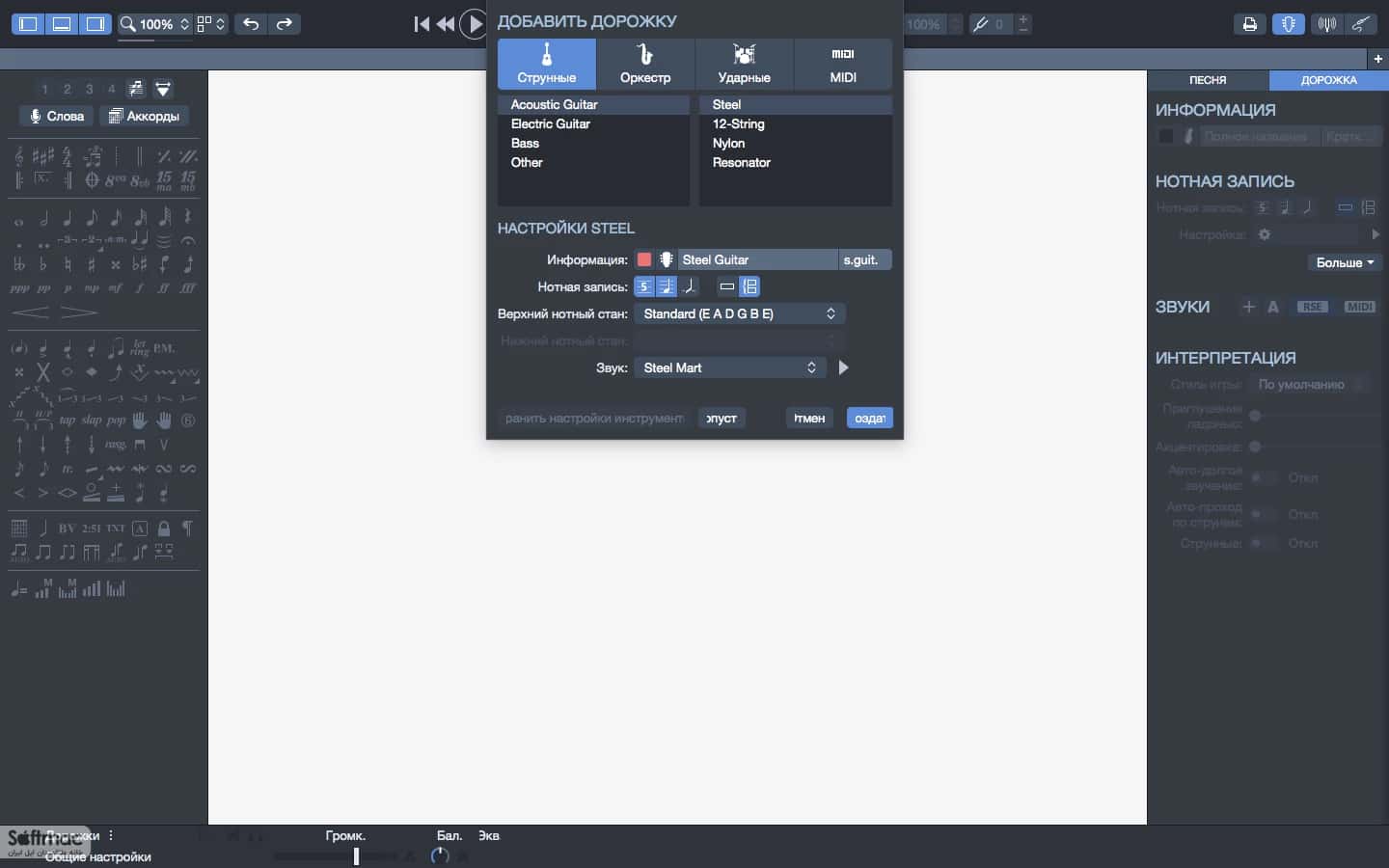Apply the let ring effect
The height and width of the screenshot is (868, 1389).
point(140,347)
